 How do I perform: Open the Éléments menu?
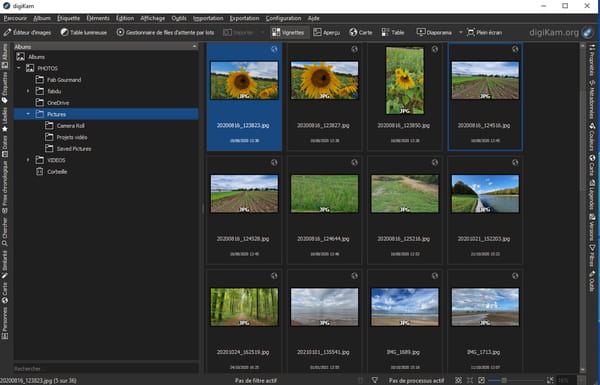[98, 18]
